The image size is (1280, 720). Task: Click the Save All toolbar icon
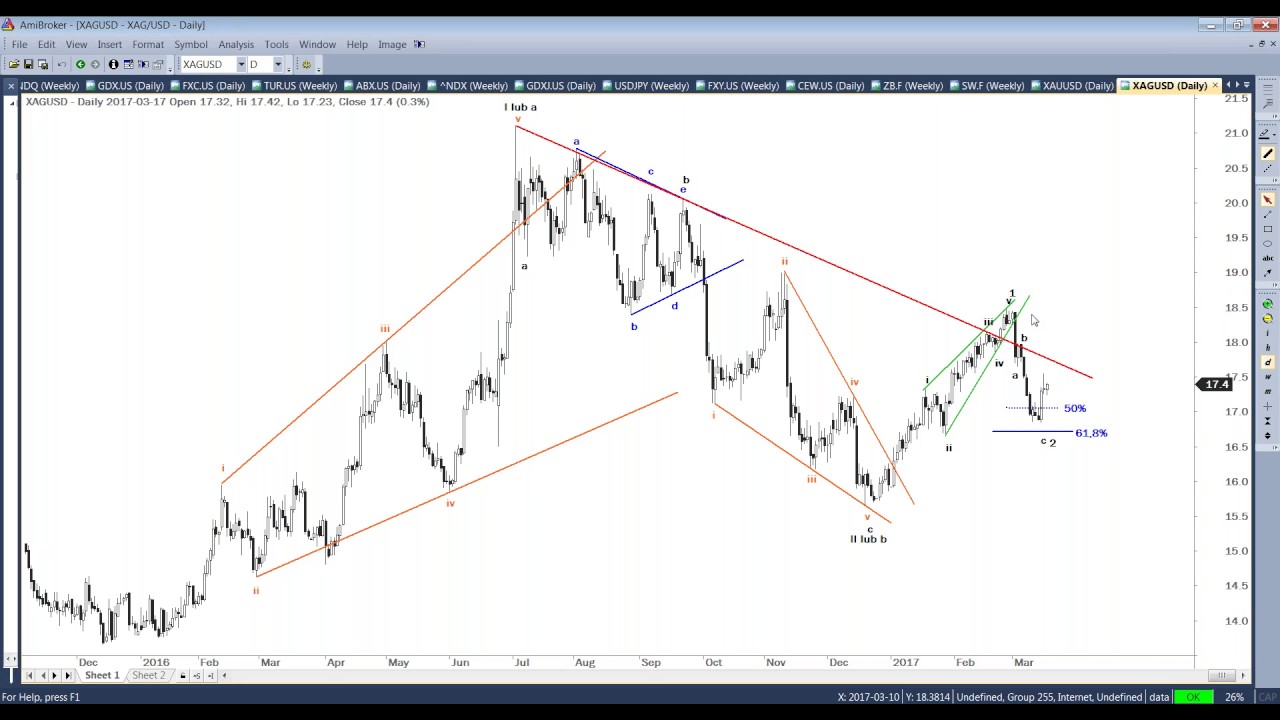coord(42,65)
